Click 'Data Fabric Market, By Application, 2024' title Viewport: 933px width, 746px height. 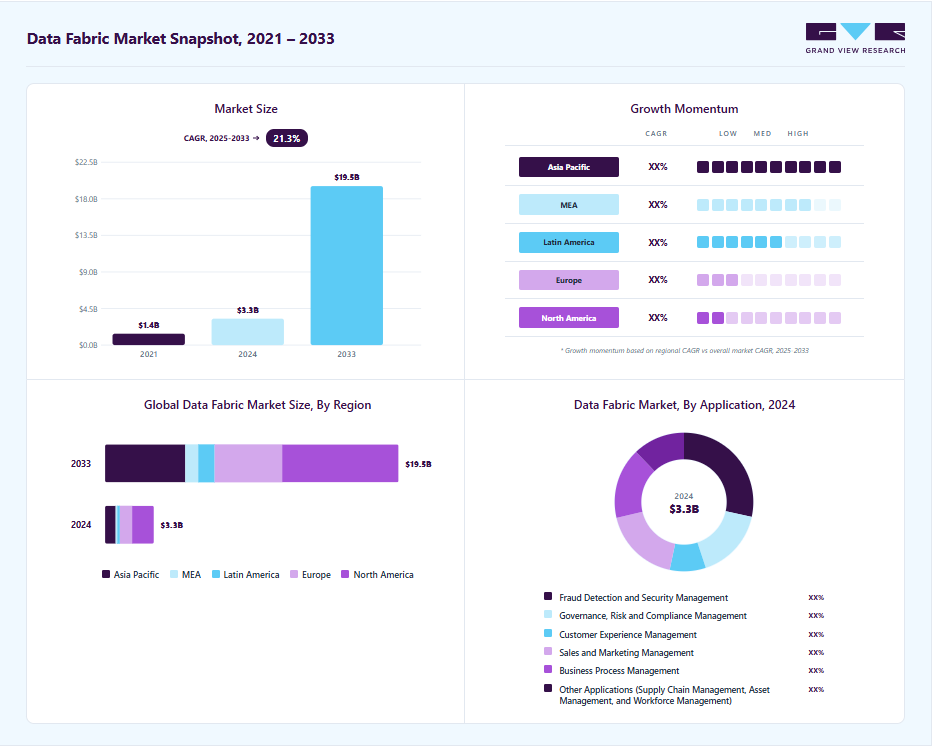point(684,405)
